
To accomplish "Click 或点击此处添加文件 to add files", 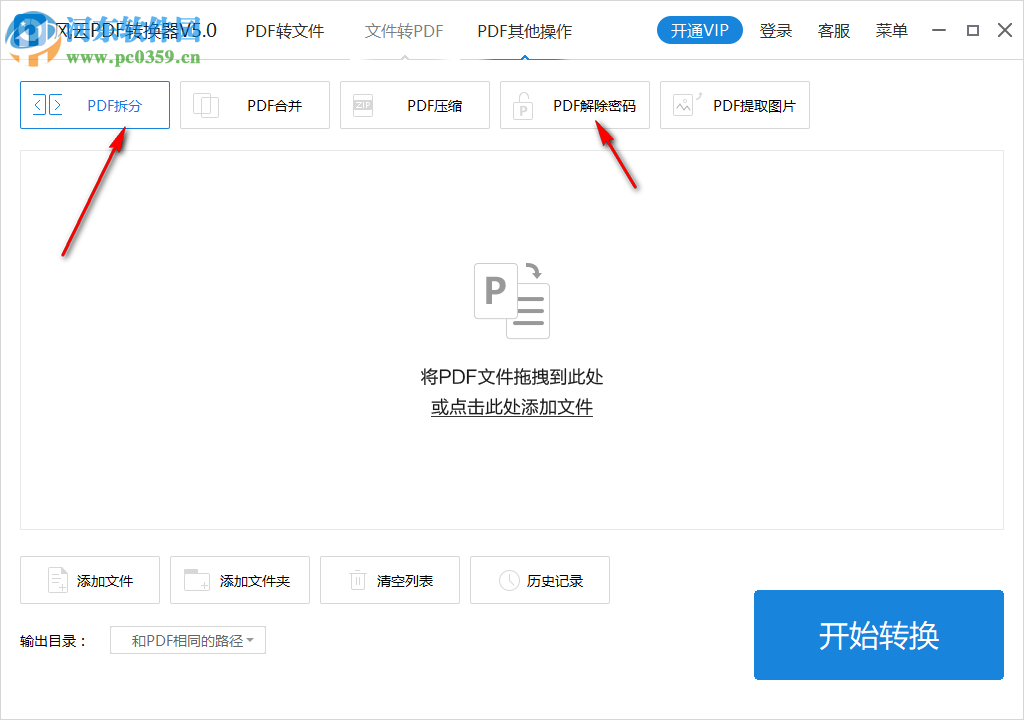I will coord(511,407).
